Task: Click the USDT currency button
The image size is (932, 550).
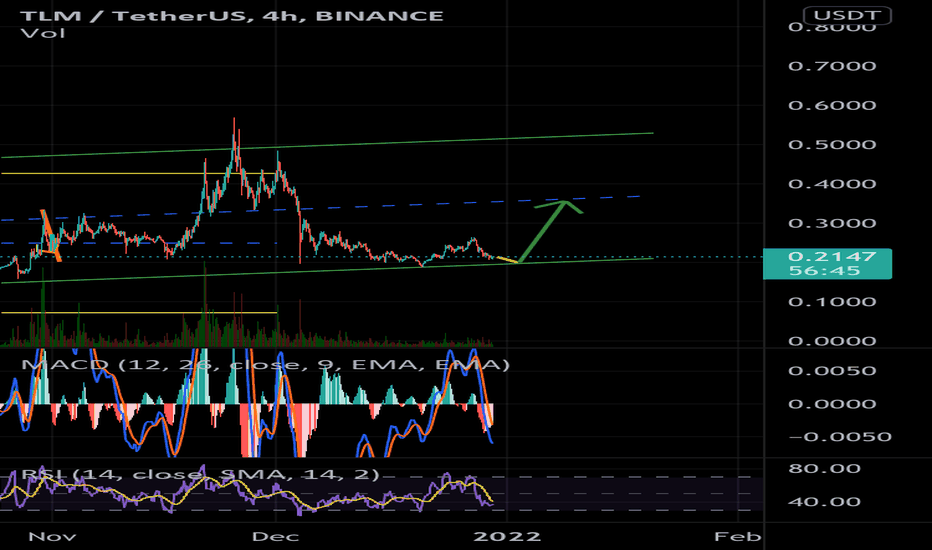Action: tap(846, 15)
